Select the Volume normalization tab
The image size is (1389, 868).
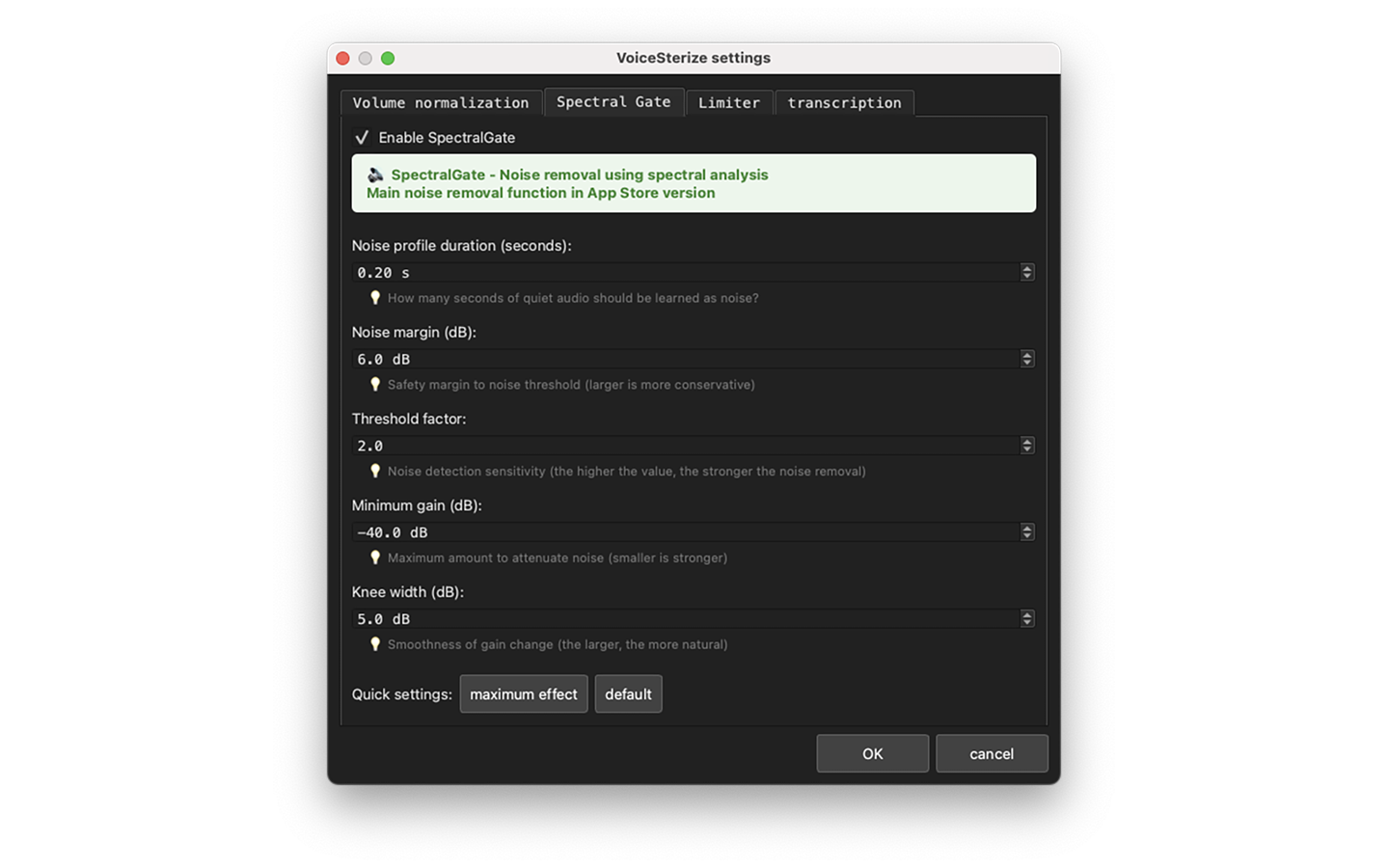(x=441, y=102)
